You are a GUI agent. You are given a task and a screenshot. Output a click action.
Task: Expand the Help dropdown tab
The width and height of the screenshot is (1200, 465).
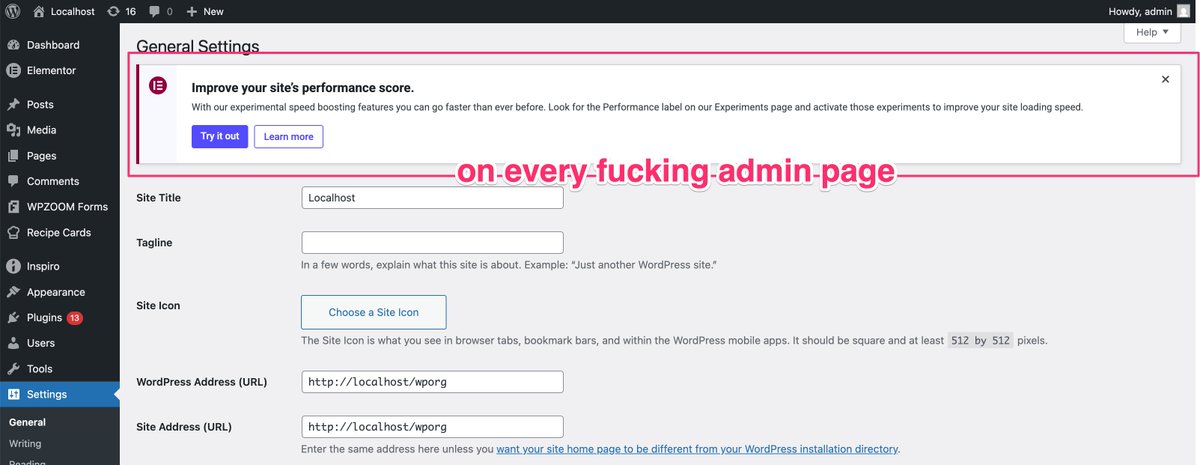pyautogui.click(x=1152, y=32)
